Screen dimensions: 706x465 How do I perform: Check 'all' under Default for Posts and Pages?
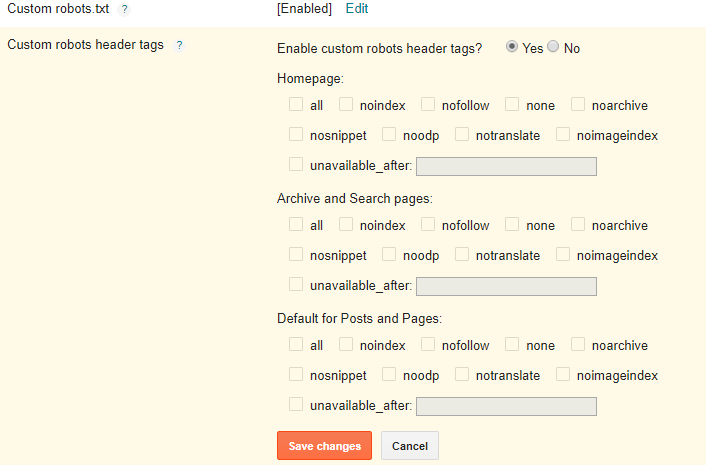coord(296,344)
